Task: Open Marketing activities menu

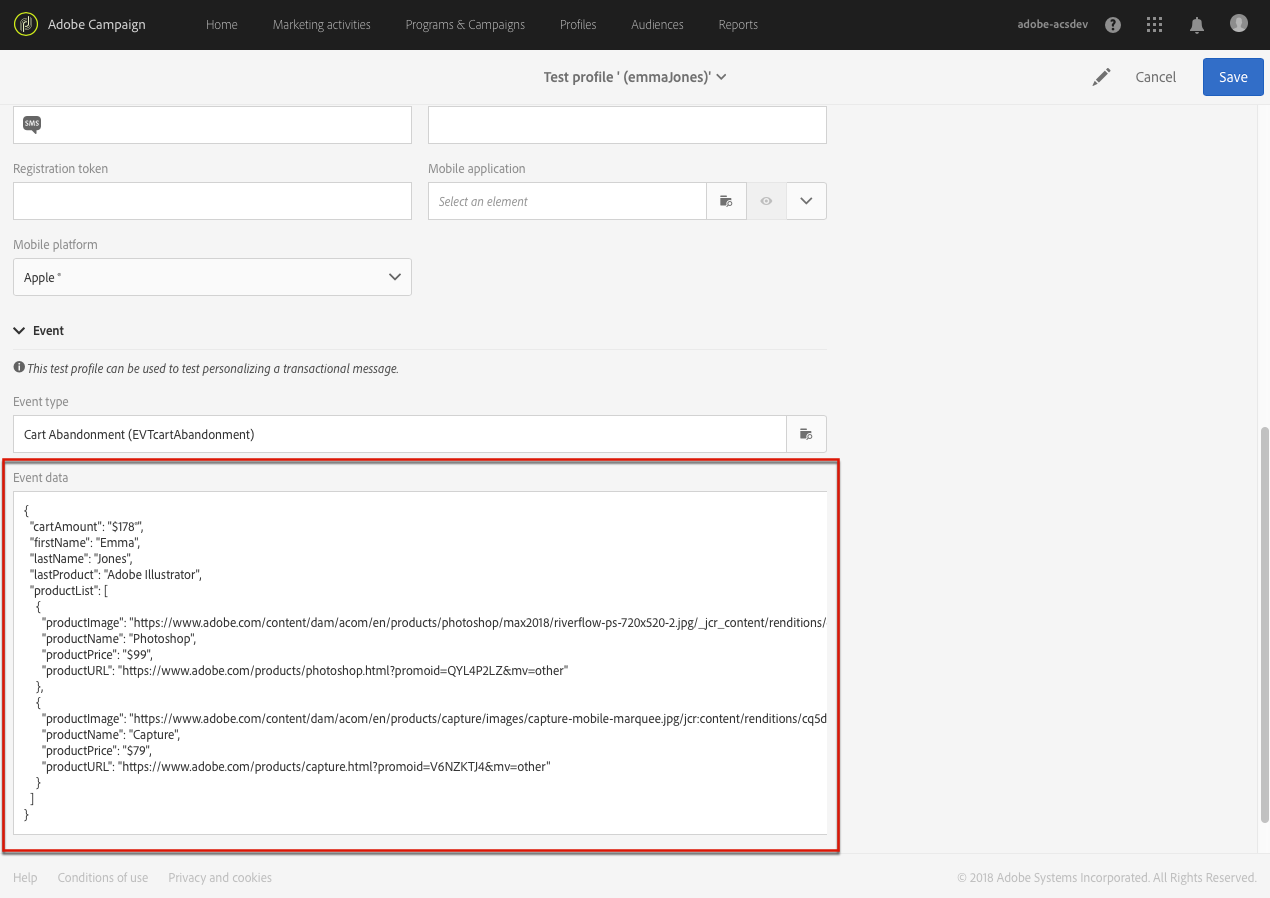Action: (x=322, y=25)
